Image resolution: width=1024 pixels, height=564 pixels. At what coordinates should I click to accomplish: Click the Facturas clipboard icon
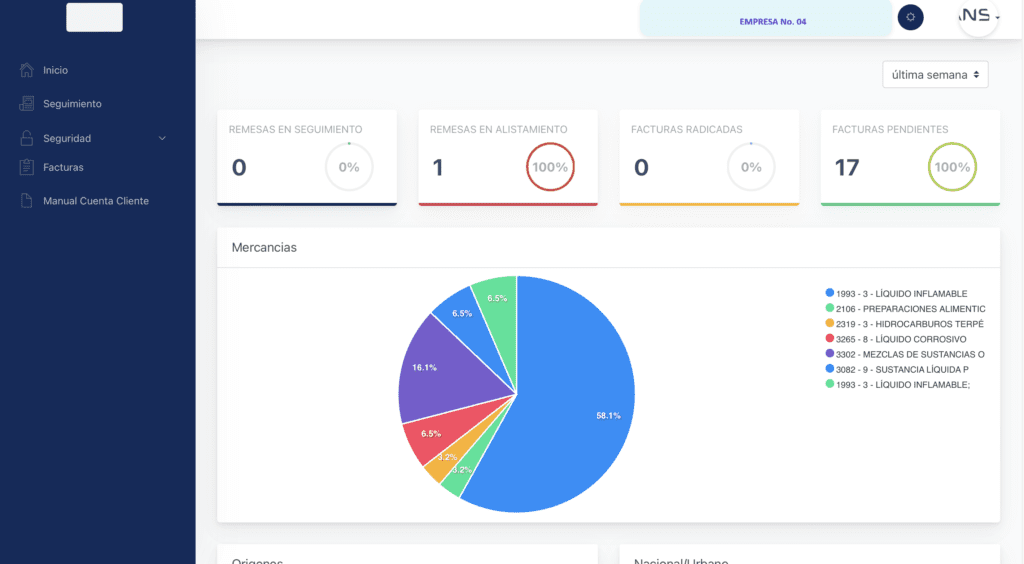27,167
